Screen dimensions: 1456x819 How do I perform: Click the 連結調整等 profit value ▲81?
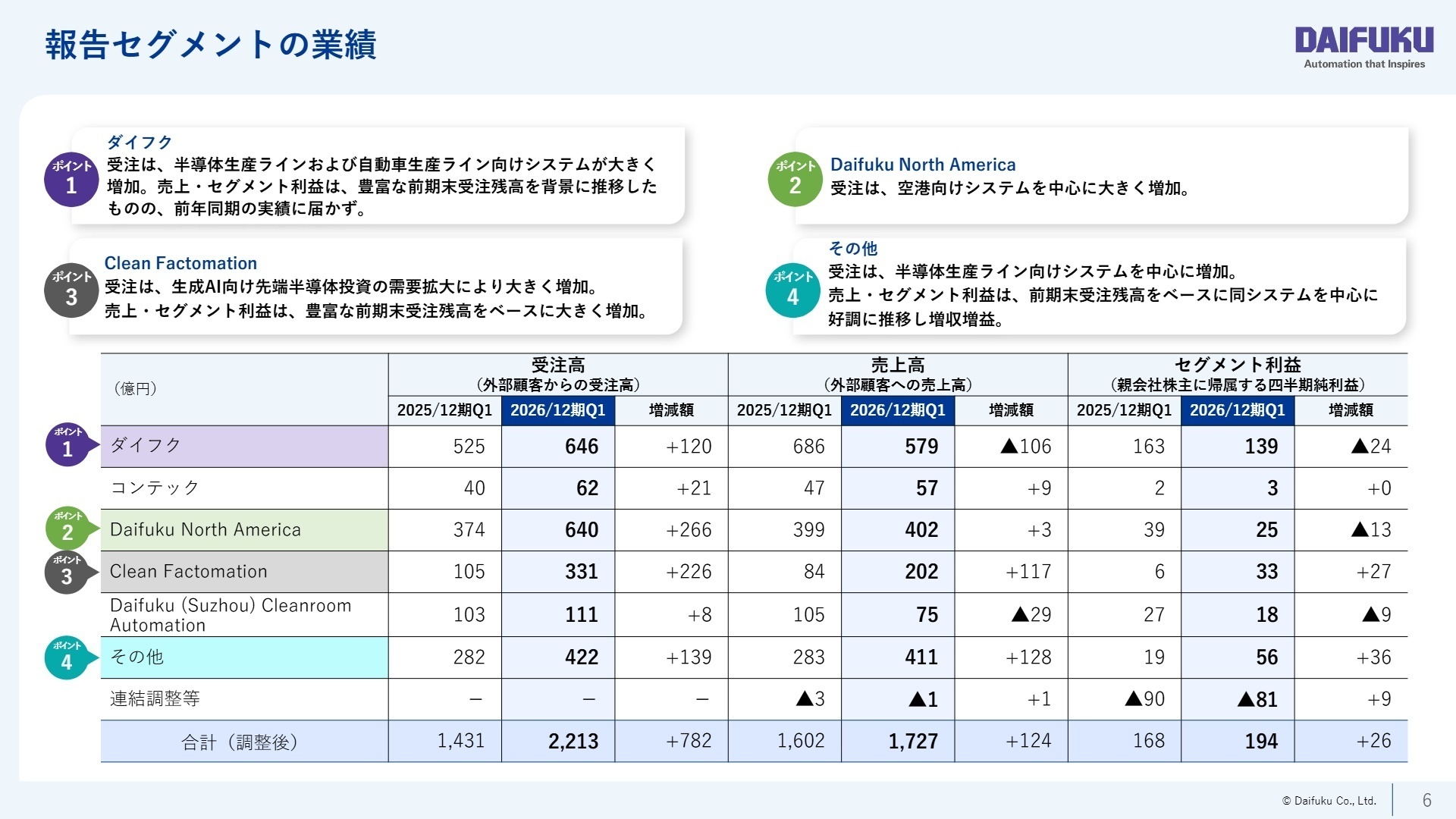click(x=1257, y=699)
